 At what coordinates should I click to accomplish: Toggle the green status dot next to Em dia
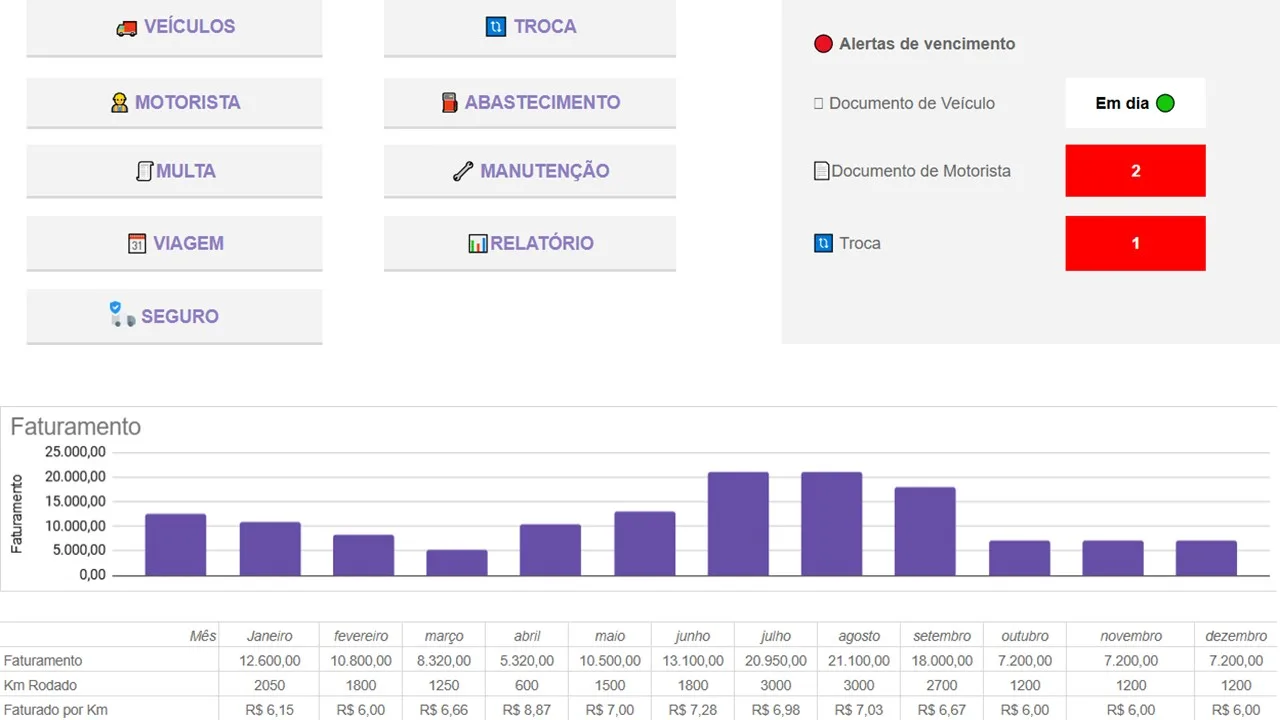coord(1164,102)
